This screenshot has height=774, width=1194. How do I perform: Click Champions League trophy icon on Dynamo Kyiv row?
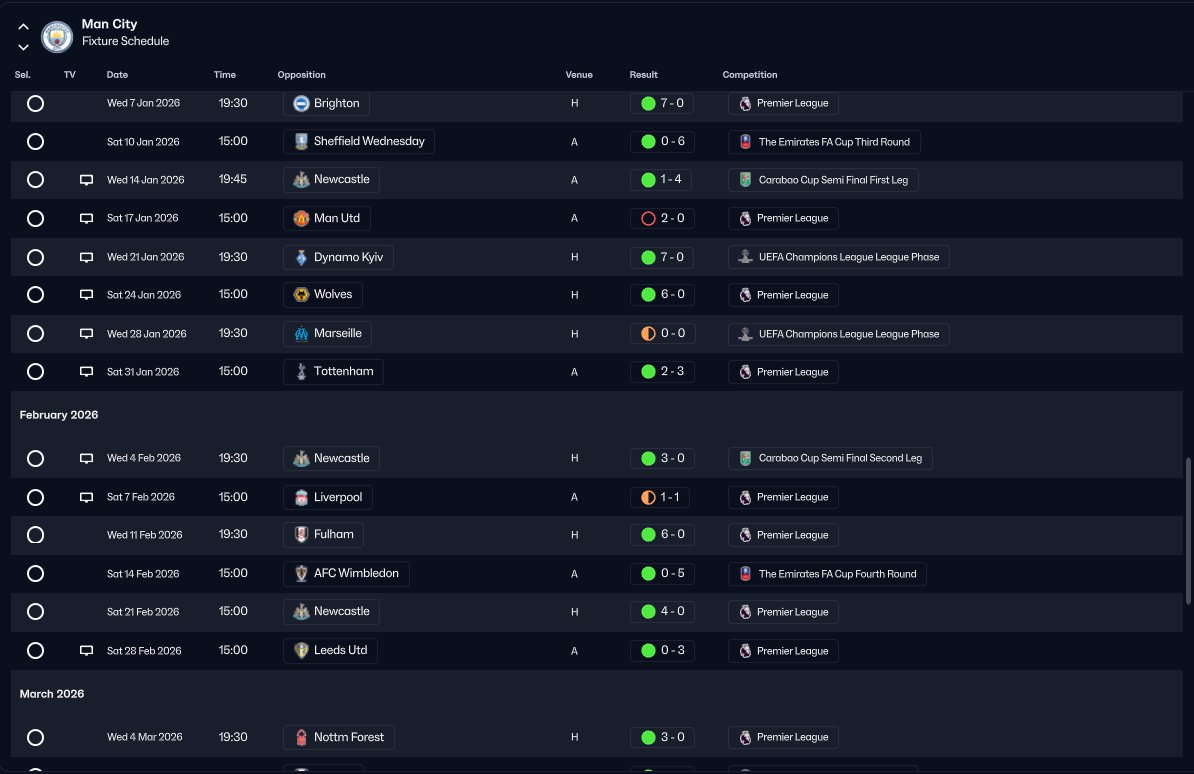(x=745, y=257)
